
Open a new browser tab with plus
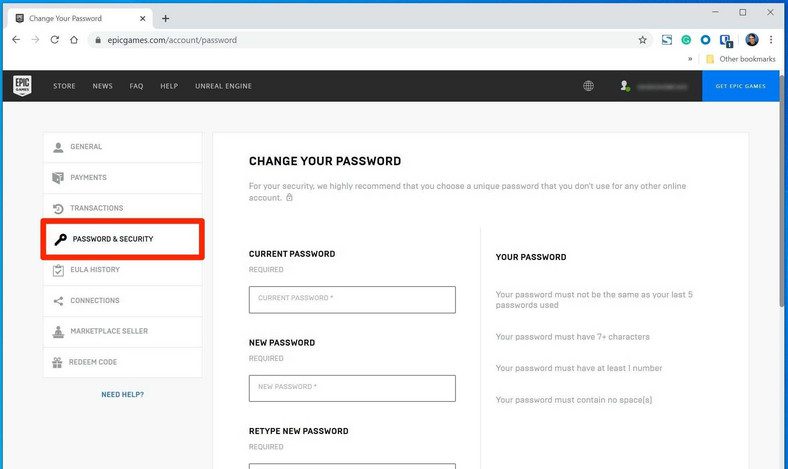165,19
